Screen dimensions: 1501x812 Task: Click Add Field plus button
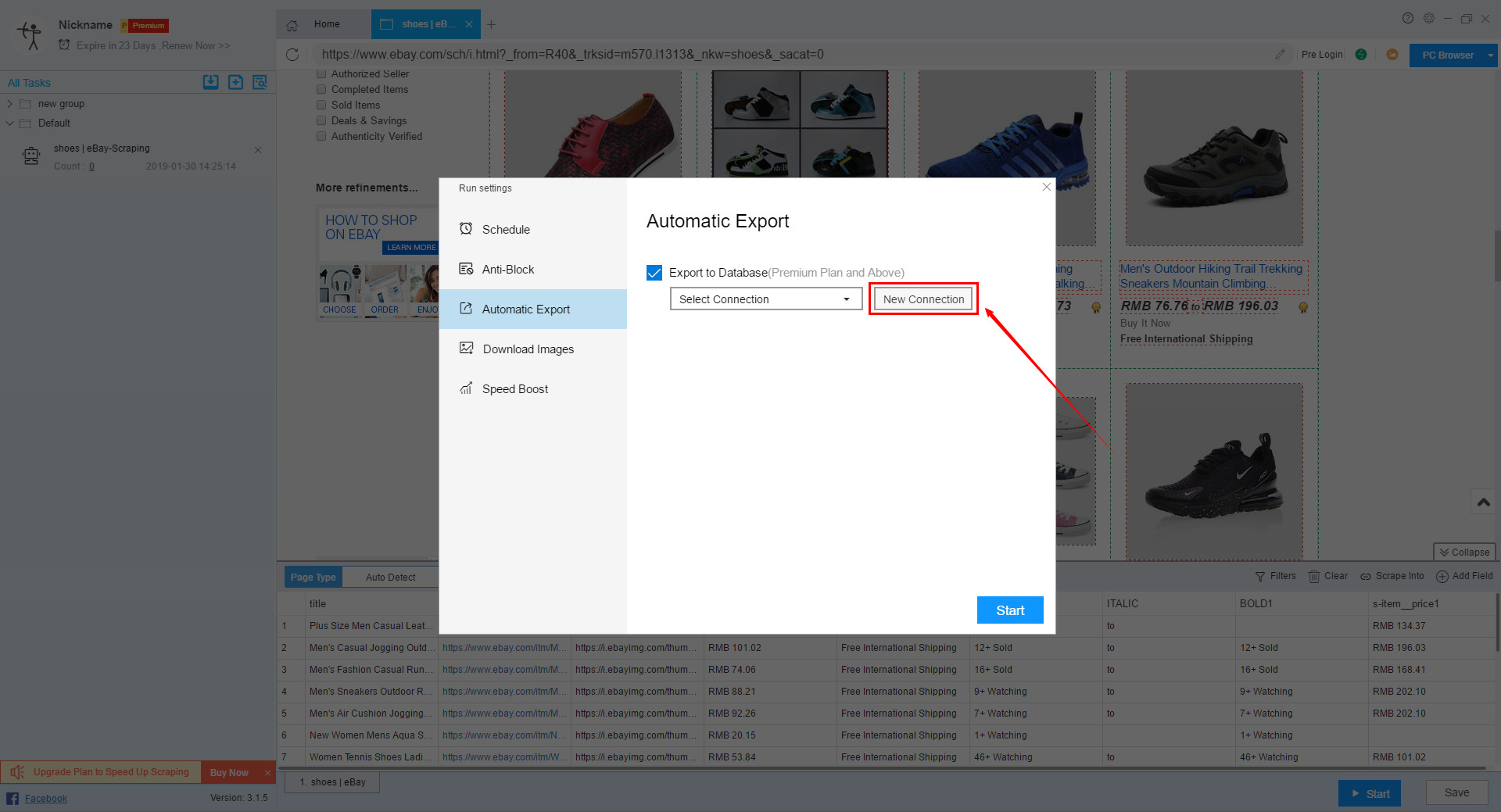pos(1464,576)
